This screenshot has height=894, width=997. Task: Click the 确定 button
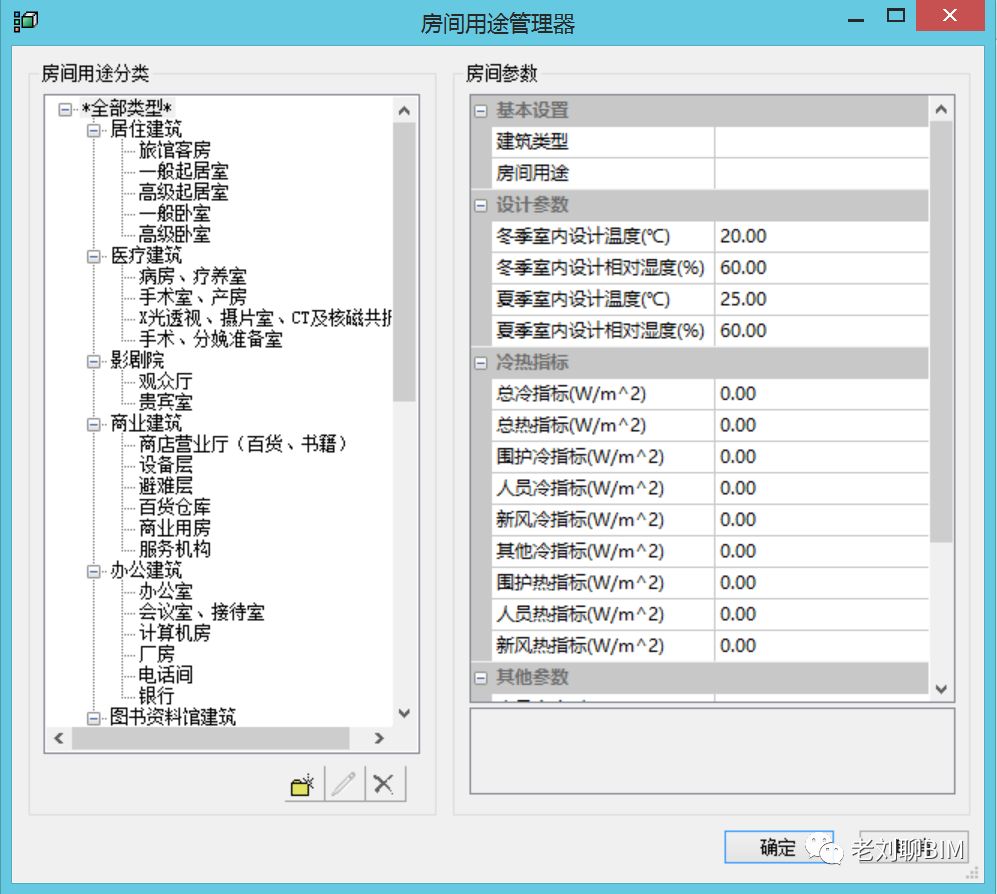pos(778,847)
